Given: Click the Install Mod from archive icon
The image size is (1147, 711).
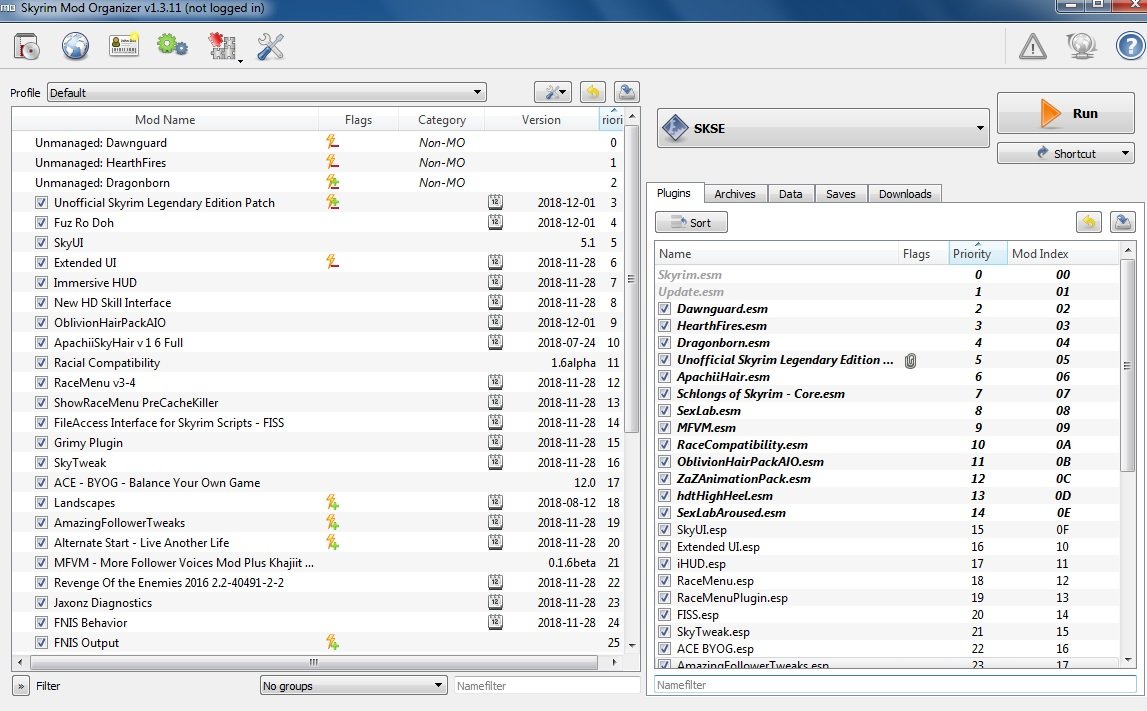Looking at the screenshot, I should [x=26, y=46].
